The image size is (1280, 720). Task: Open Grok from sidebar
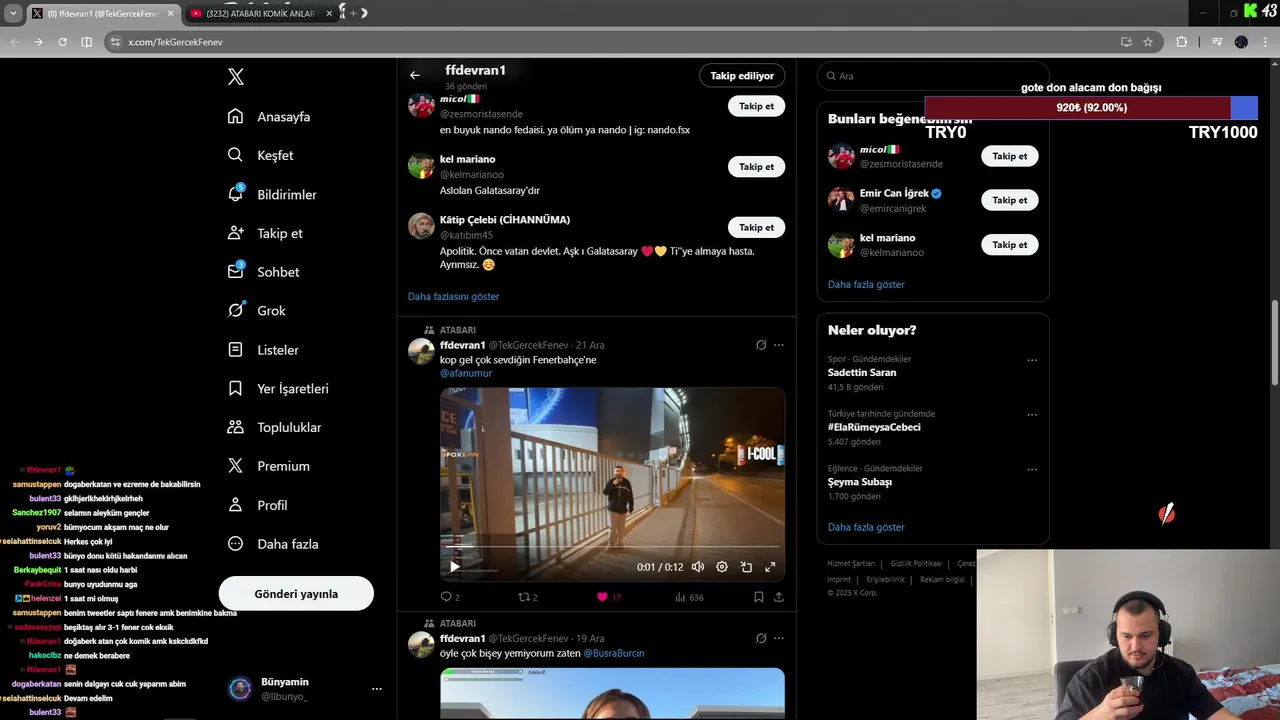(257, 311)
